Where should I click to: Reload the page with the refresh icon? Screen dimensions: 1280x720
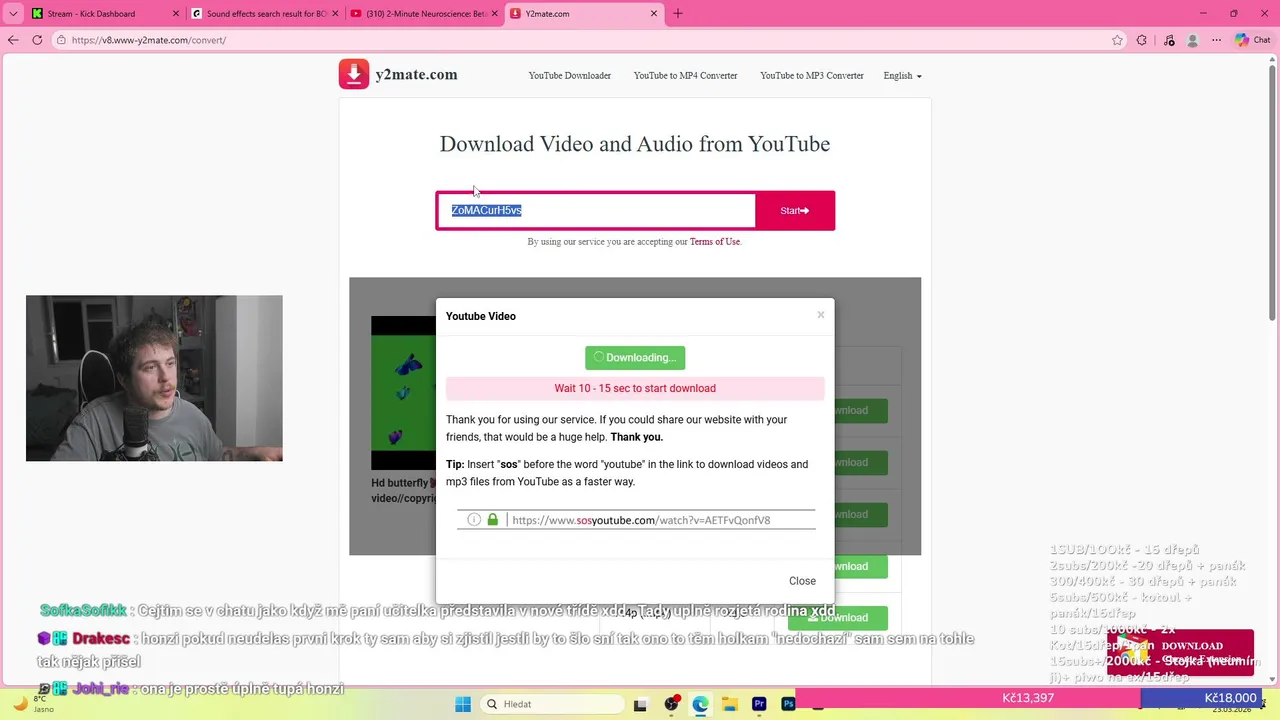tap(37, 40)
